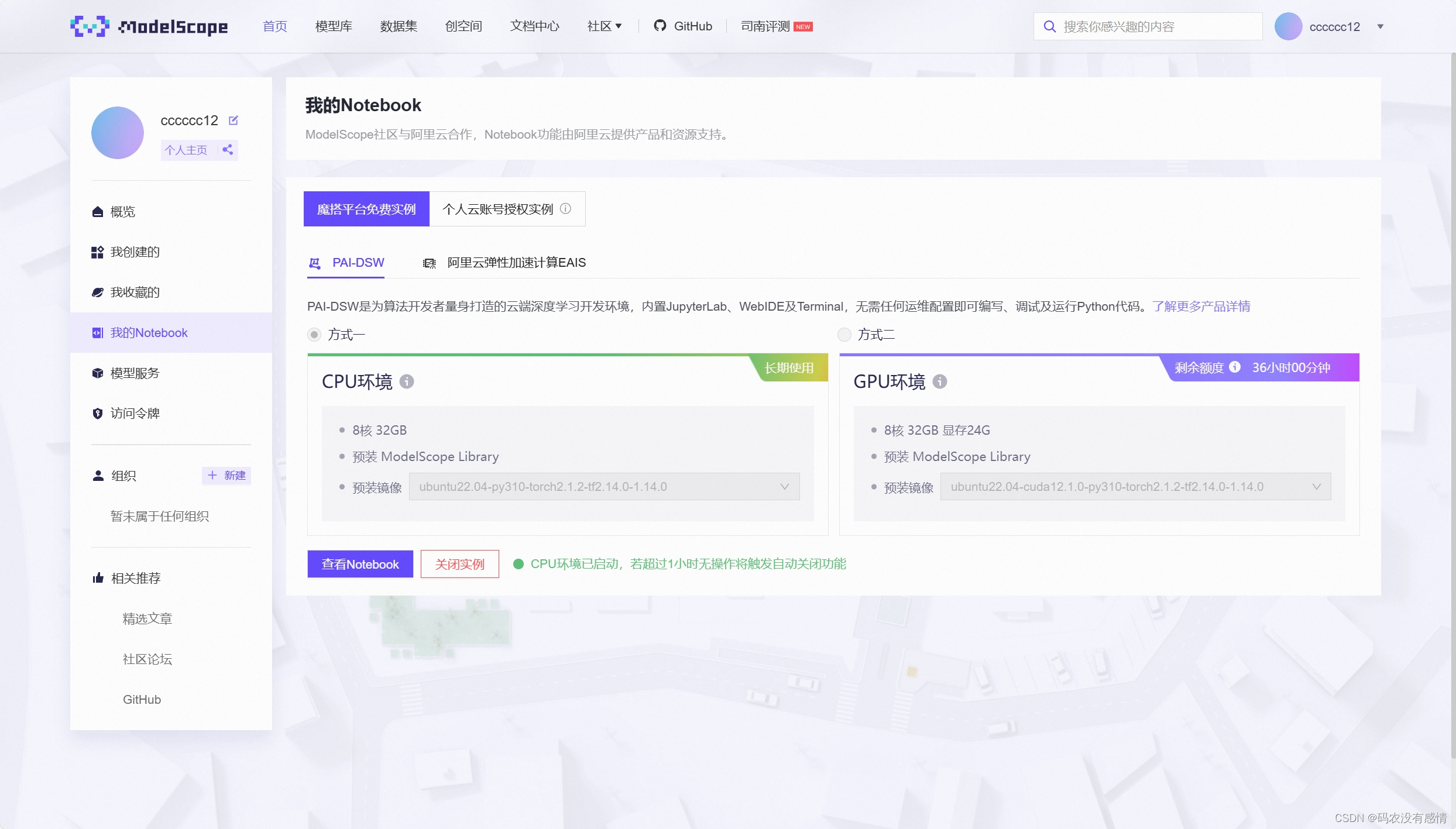Viewport: 1456px width, 829px height.
Task: Open the 精选文章 link
Action: [147, 619]
